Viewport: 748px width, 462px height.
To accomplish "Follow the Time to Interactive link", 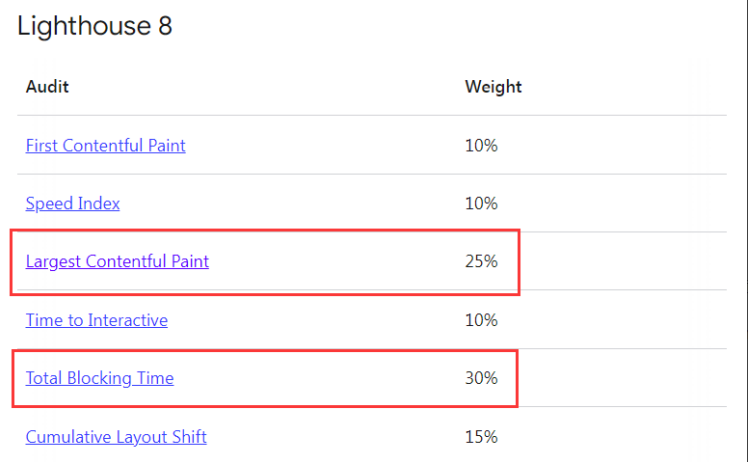I will tap(96, 320).
